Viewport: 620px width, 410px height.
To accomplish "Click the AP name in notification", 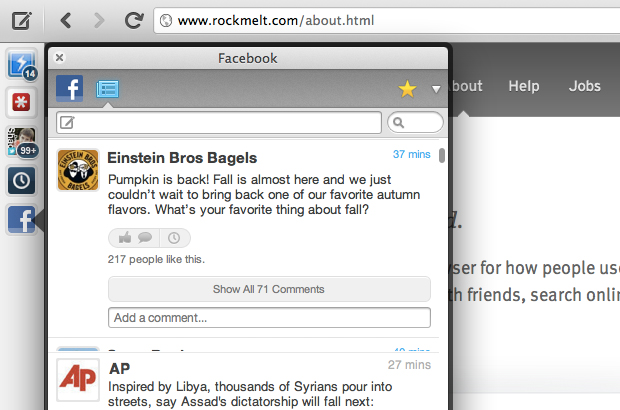I will tap(119, 368).
